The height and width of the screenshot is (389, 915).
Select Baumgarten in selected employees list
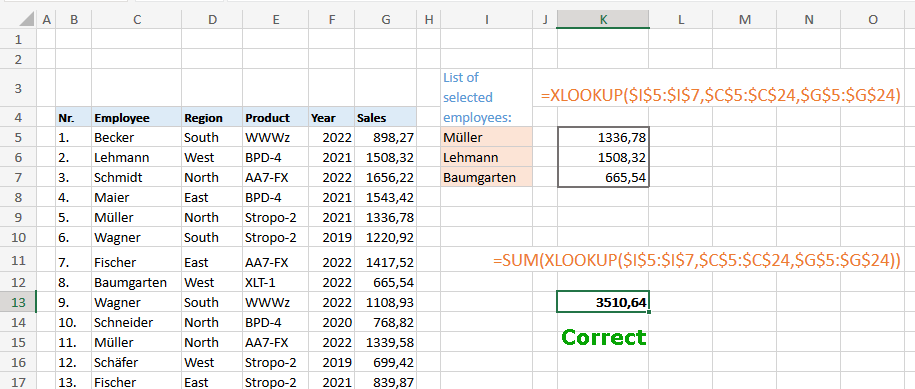pyautogui.click(x=486, y=177)
